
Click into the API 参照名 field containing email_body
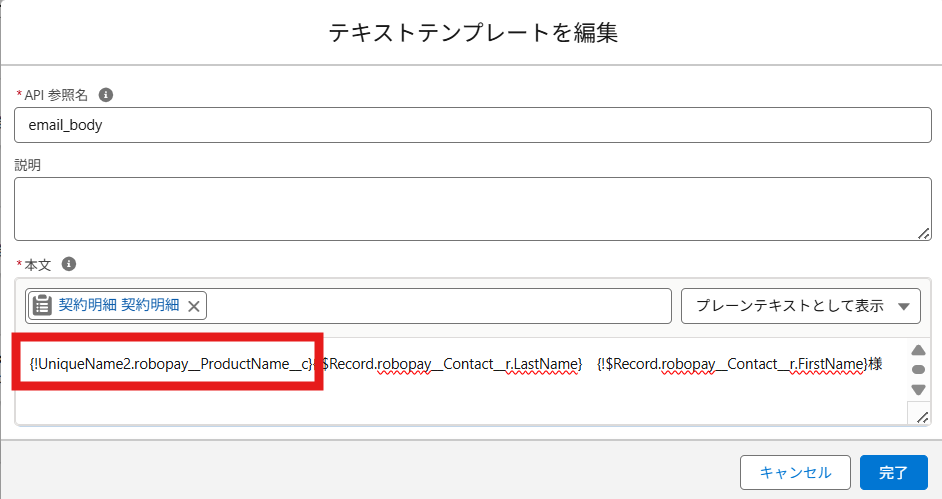point(472,126)
